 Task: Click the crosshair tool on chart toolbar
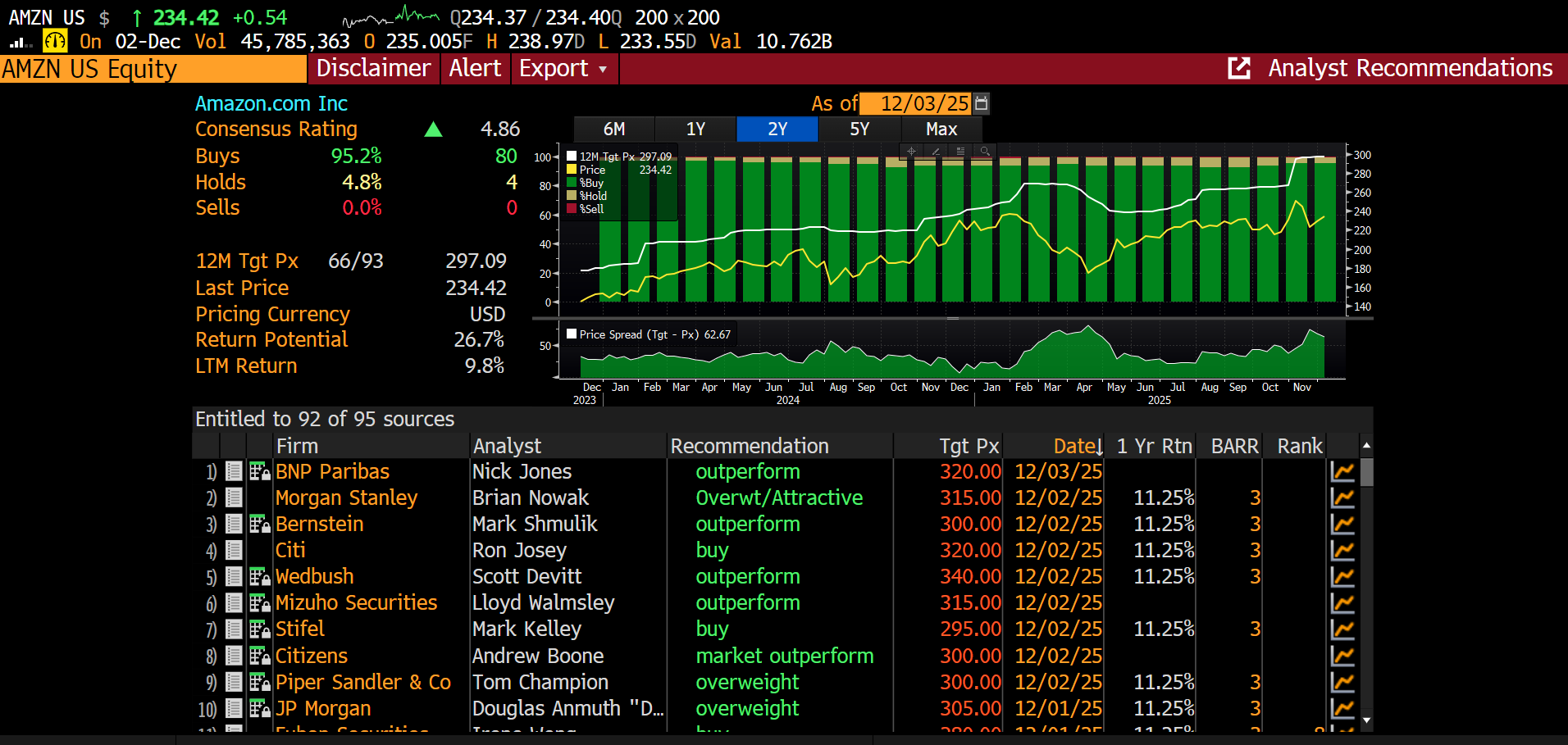[x=911, y=152]
